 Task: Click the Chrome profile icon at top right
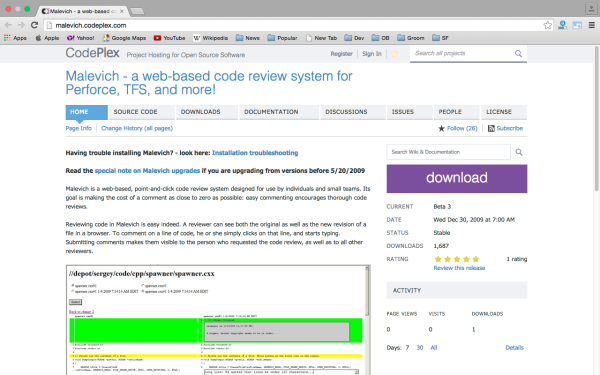(591, 8)
